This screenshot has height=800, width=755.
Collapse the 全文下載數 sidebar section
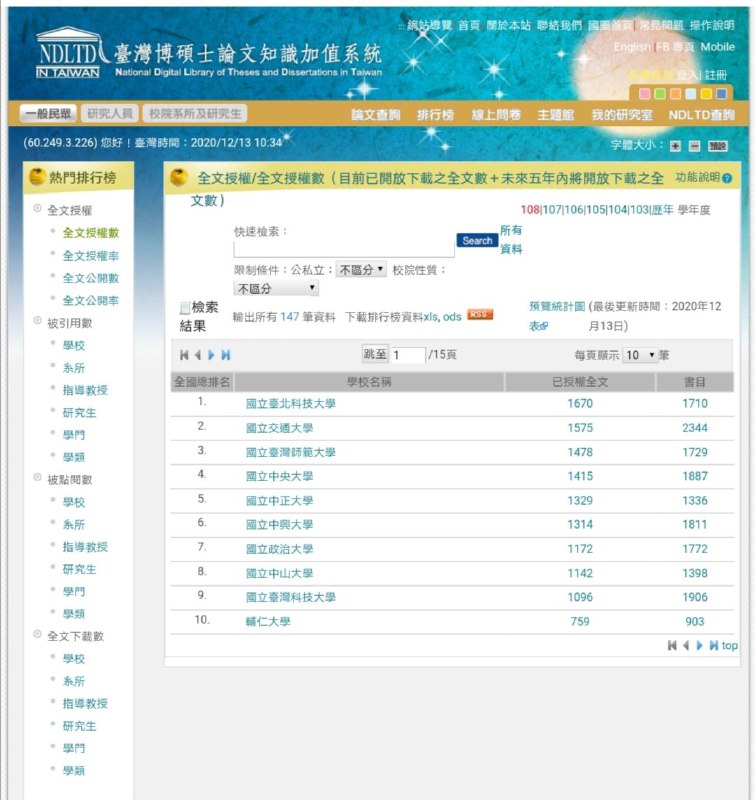pos(37,634)
